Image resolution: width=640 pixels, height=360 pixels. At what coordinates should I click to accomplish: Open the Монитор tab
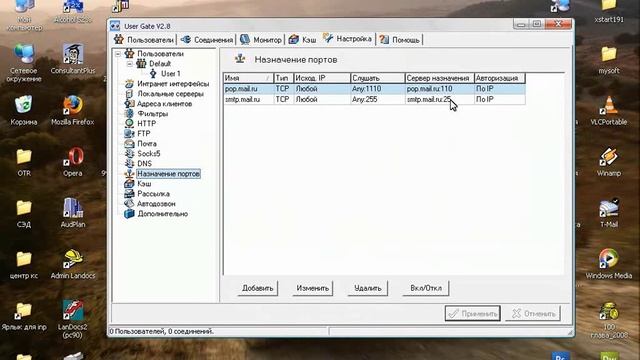pos(261,40)
